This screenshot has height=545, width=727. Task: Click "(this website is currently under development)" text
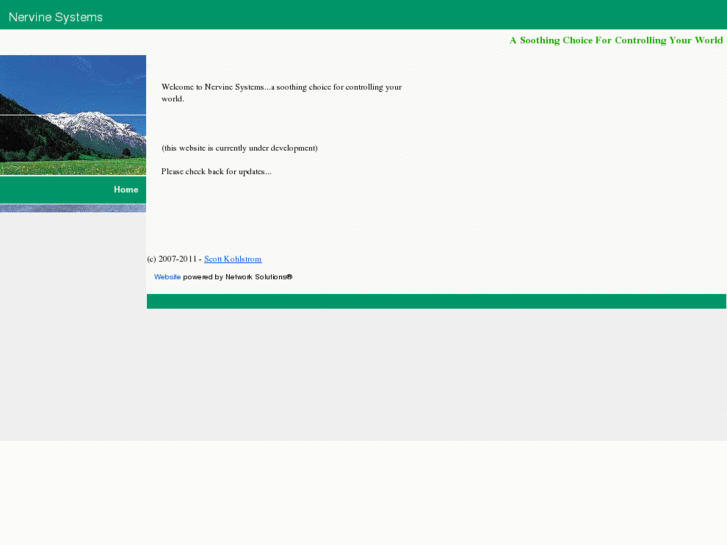[x=240, y=148]
